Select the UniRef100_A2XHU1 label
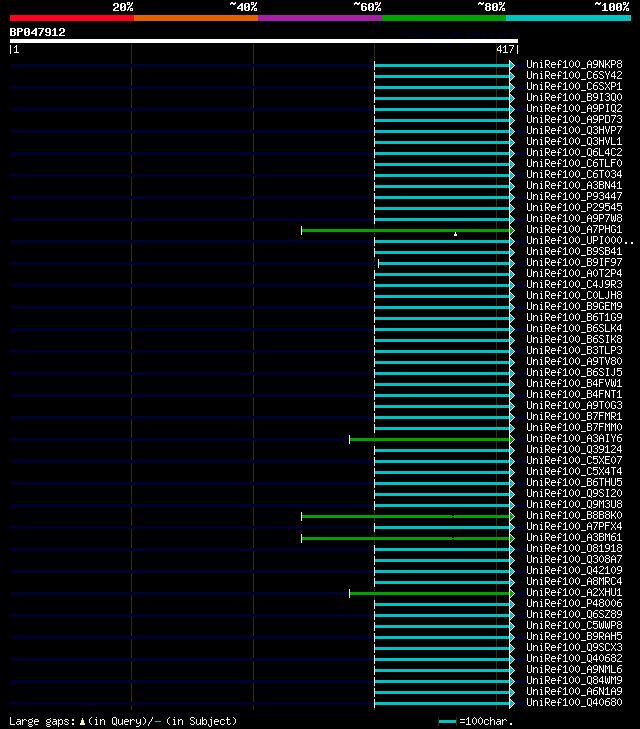Screen dimensions: 640x729 [x=574, y=592]
